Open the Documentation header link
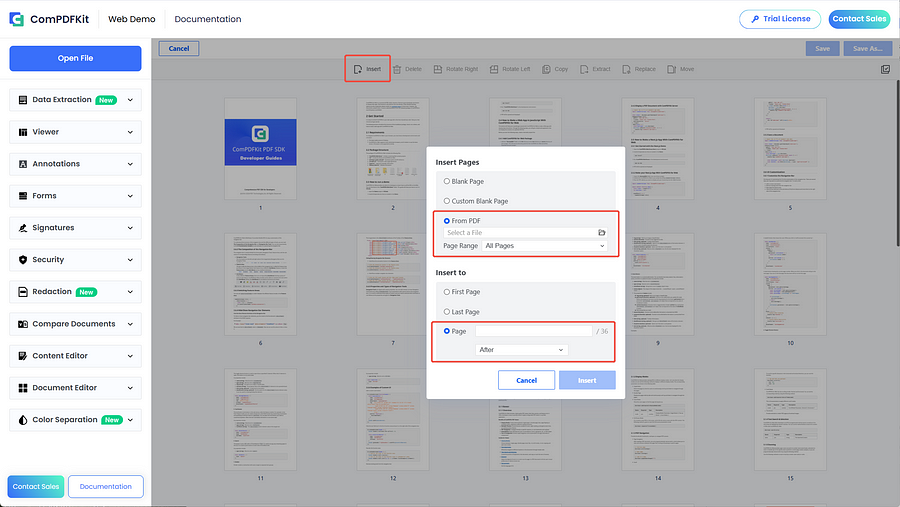The width and height of the screenshot is (900, 507). pyautogui.click(x=208, y=19)
